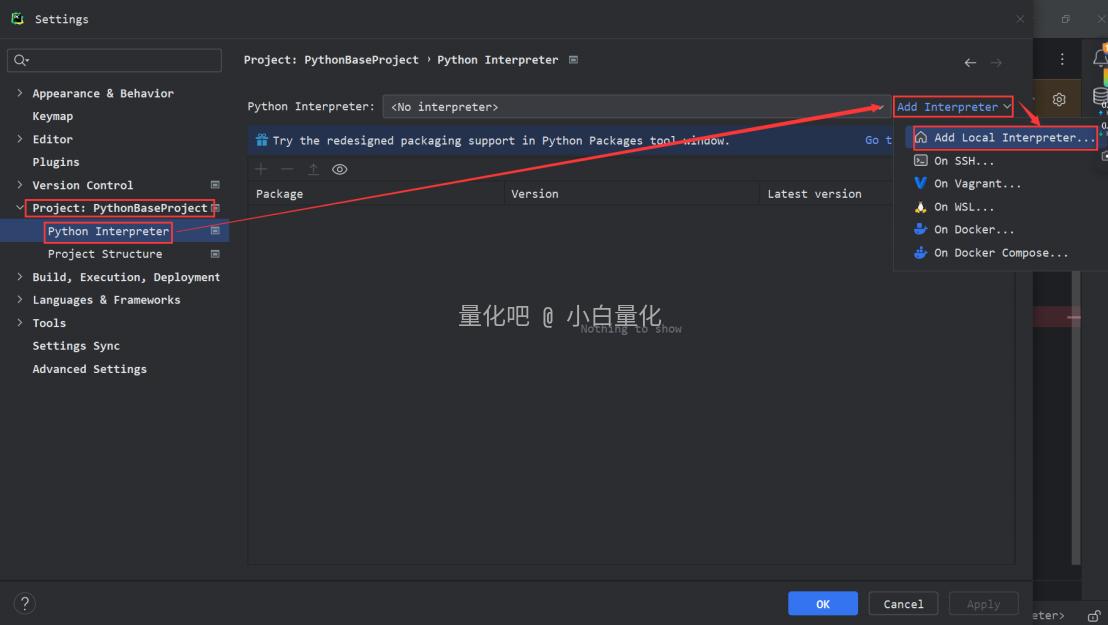Click the help question mark icon
The image size is (1108, 625).
point(26,603)
